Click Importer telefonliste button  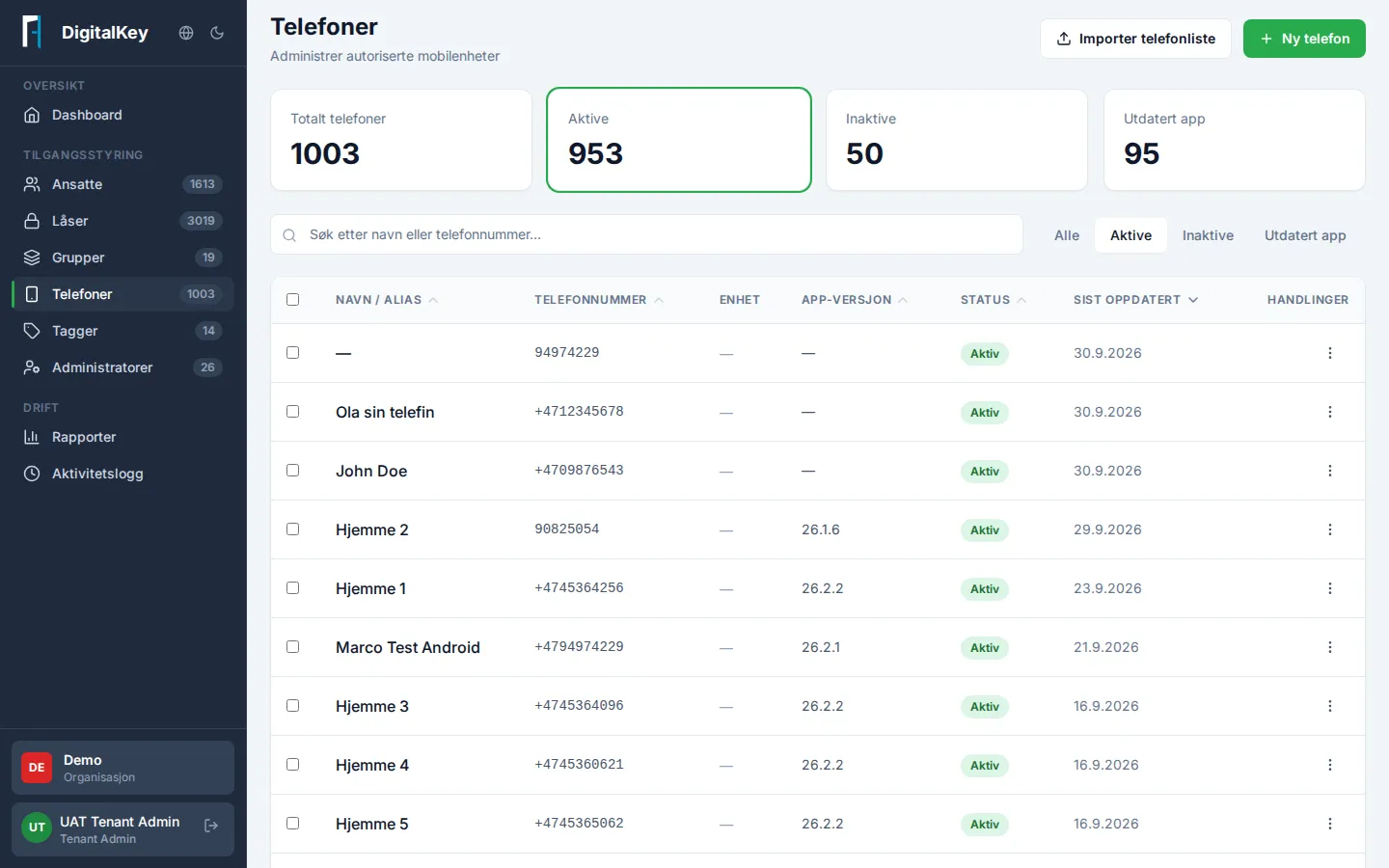pyautogui.click(x=1135, y=39)
